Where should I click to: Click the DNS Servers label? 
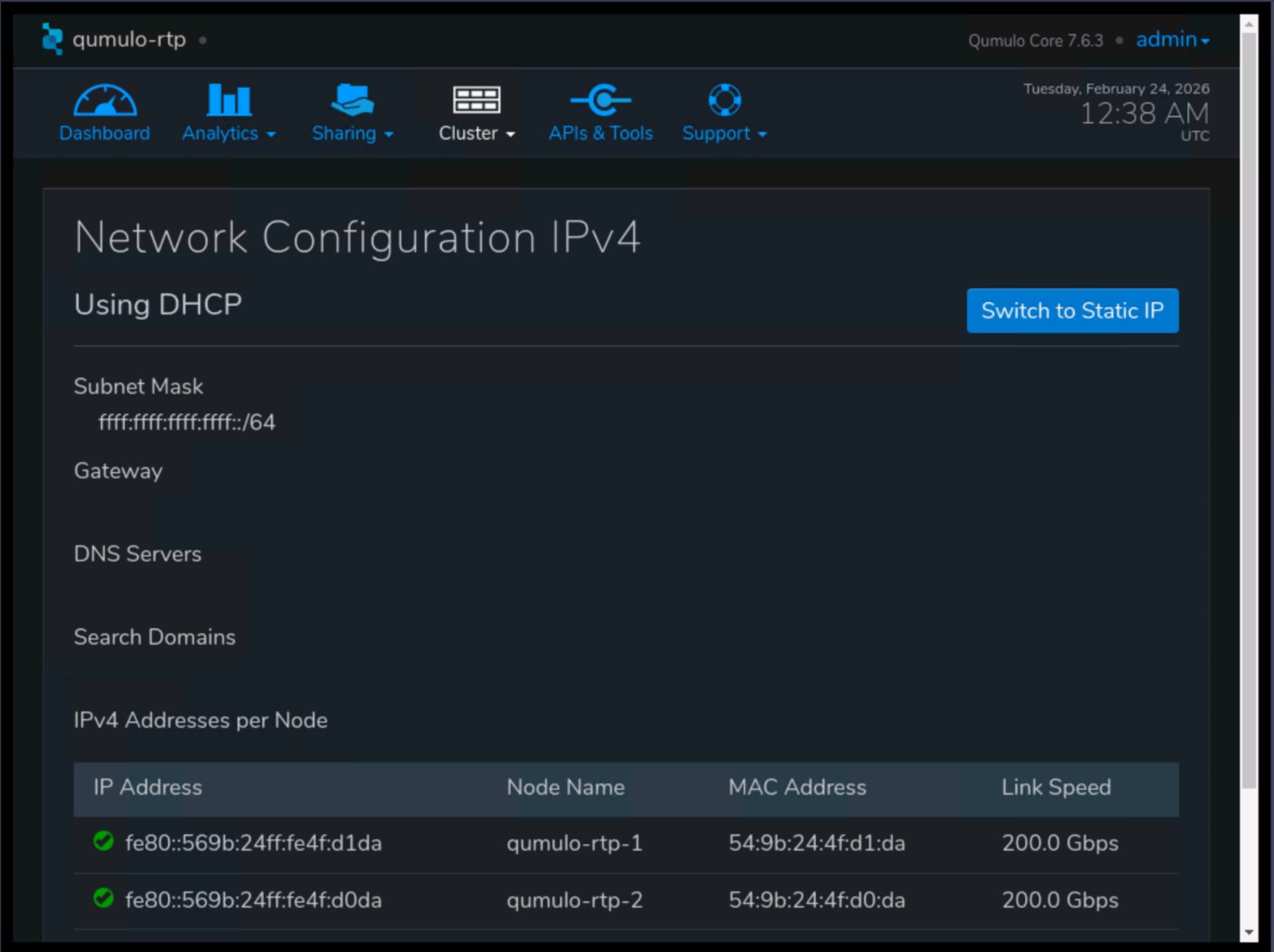[x=138, y=554]
